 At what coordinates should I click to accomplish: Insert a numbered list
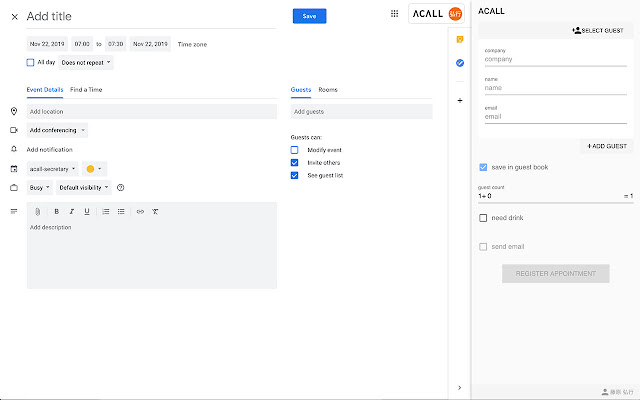click(106, 211)
